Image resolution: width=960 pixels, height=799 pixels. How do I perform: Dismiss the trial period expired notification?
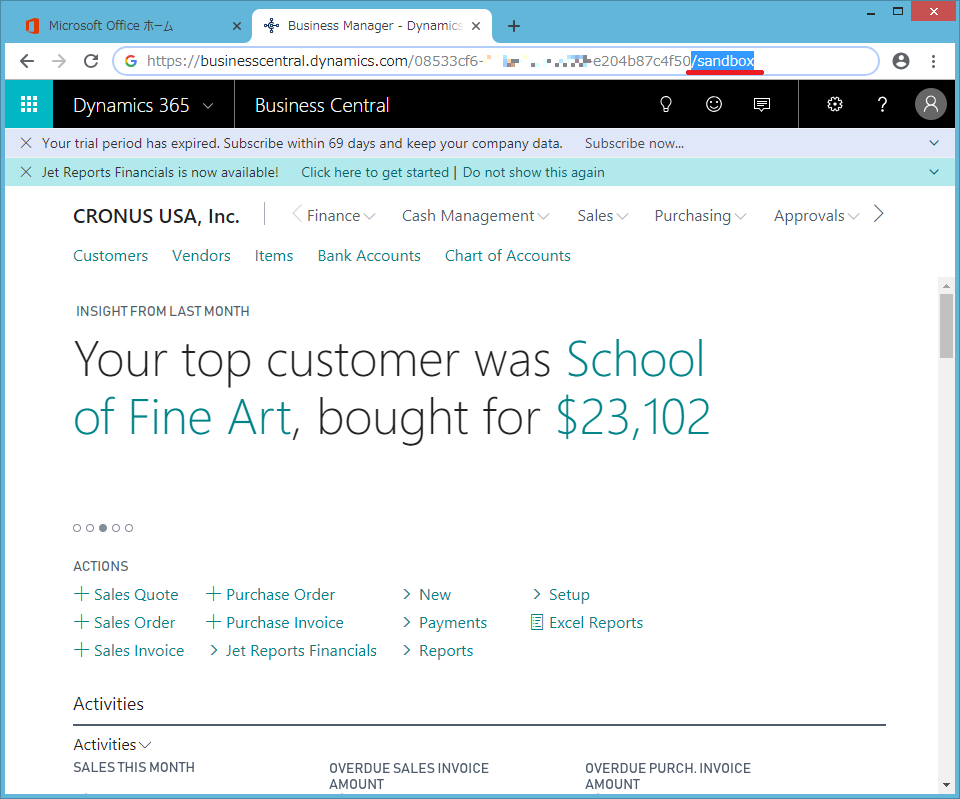pos(26,143)
